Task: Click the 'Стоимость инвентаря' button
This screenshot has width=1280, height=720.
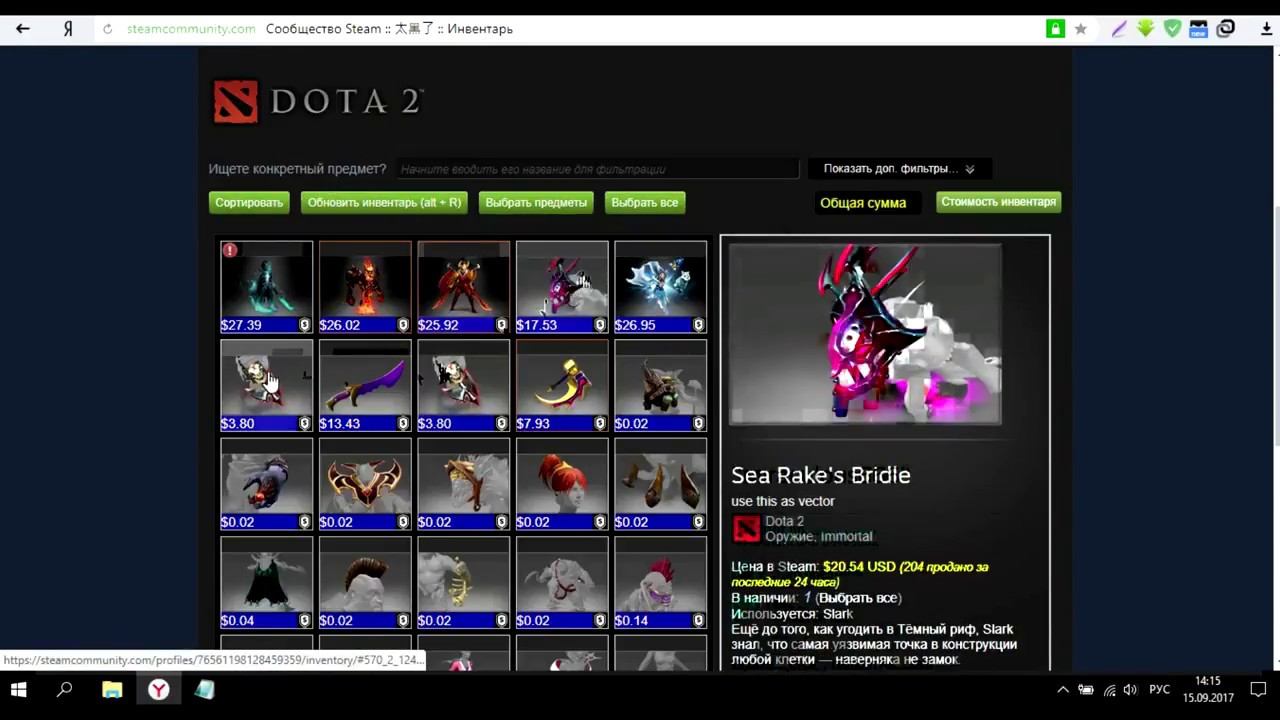Action: [998, 202]
